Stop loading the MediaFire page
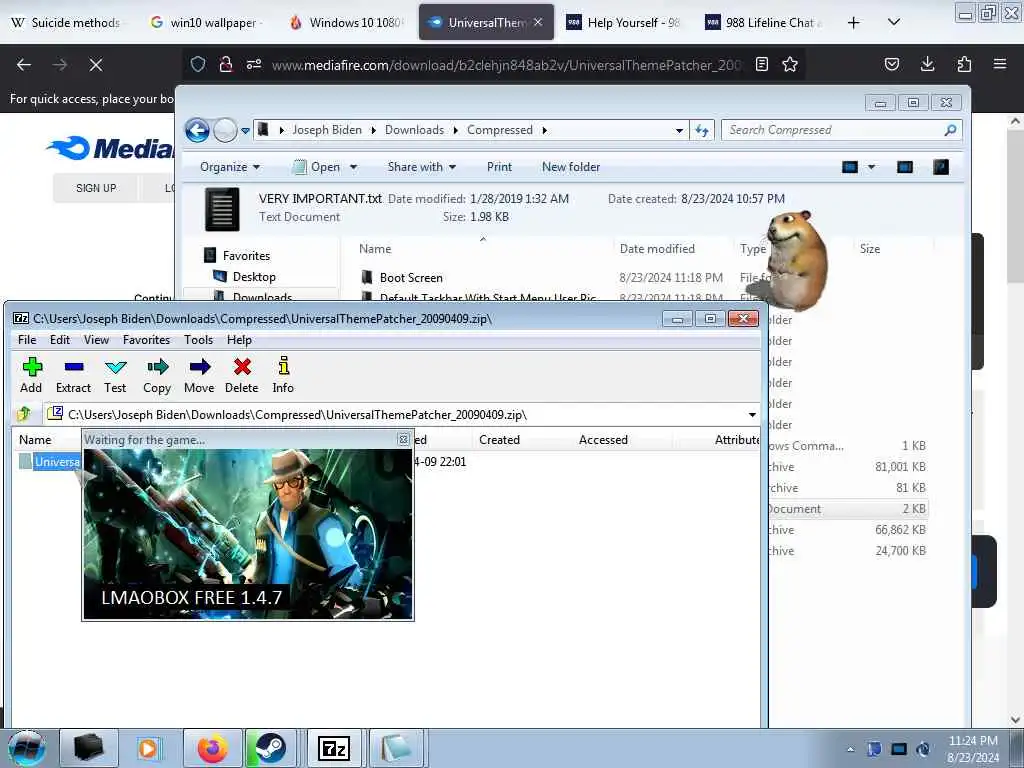 tap(95, 65)
